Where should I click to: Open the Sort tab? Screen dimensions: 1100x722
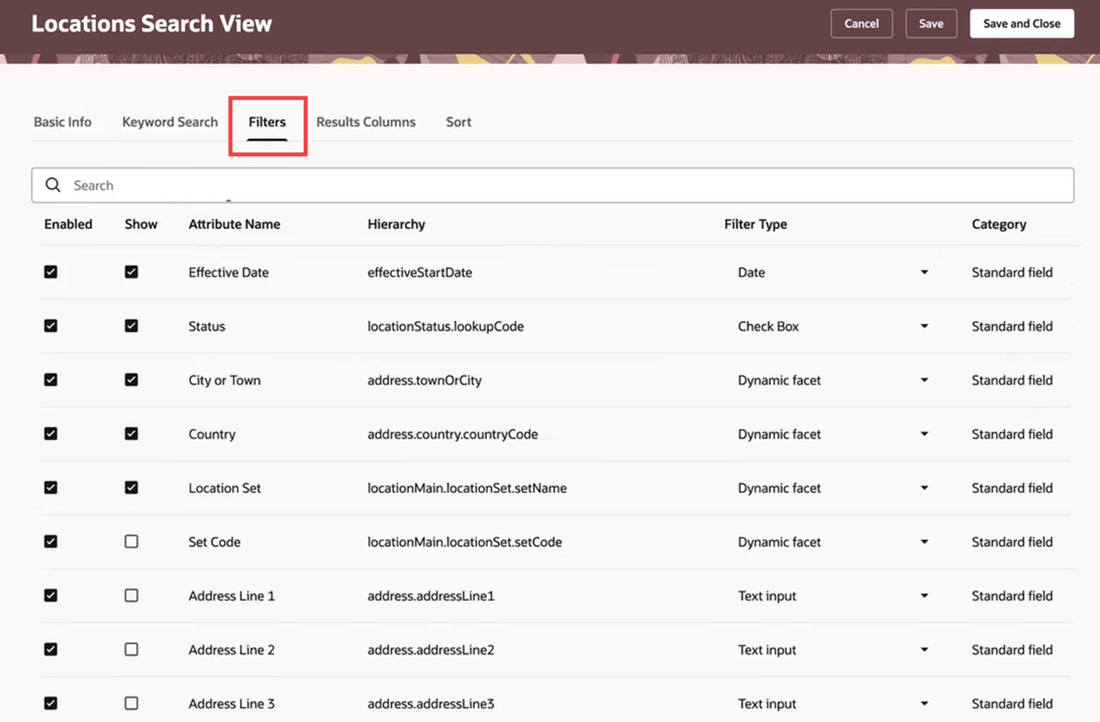point(459,122)
